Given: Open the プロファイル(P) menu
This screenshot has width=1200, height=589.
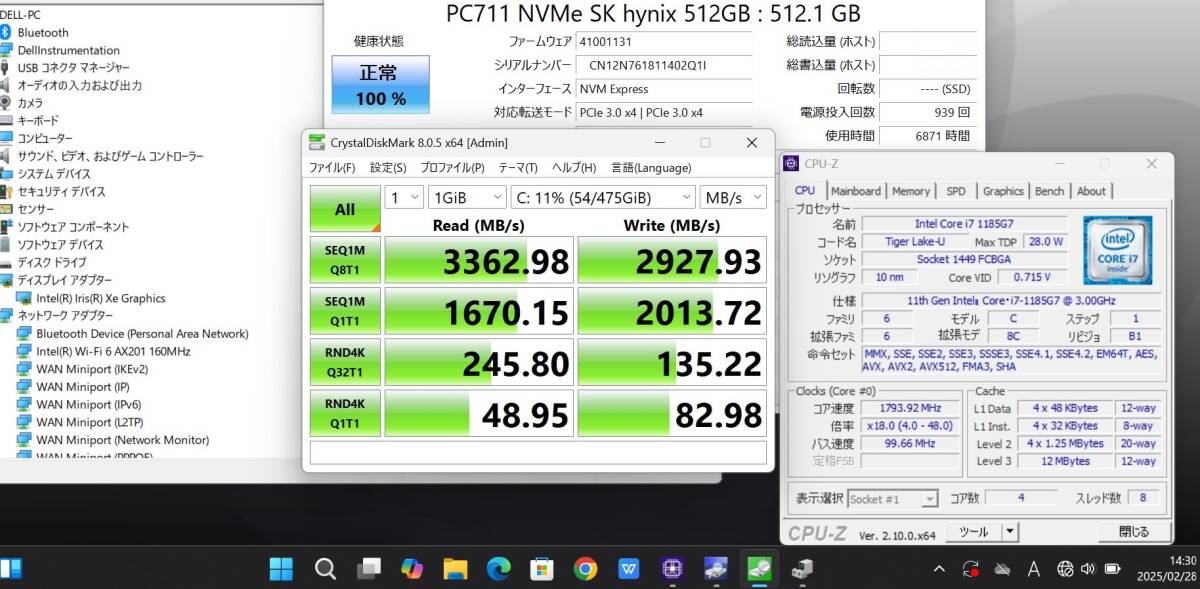Looking at the screenshot, I should point(452,167).
